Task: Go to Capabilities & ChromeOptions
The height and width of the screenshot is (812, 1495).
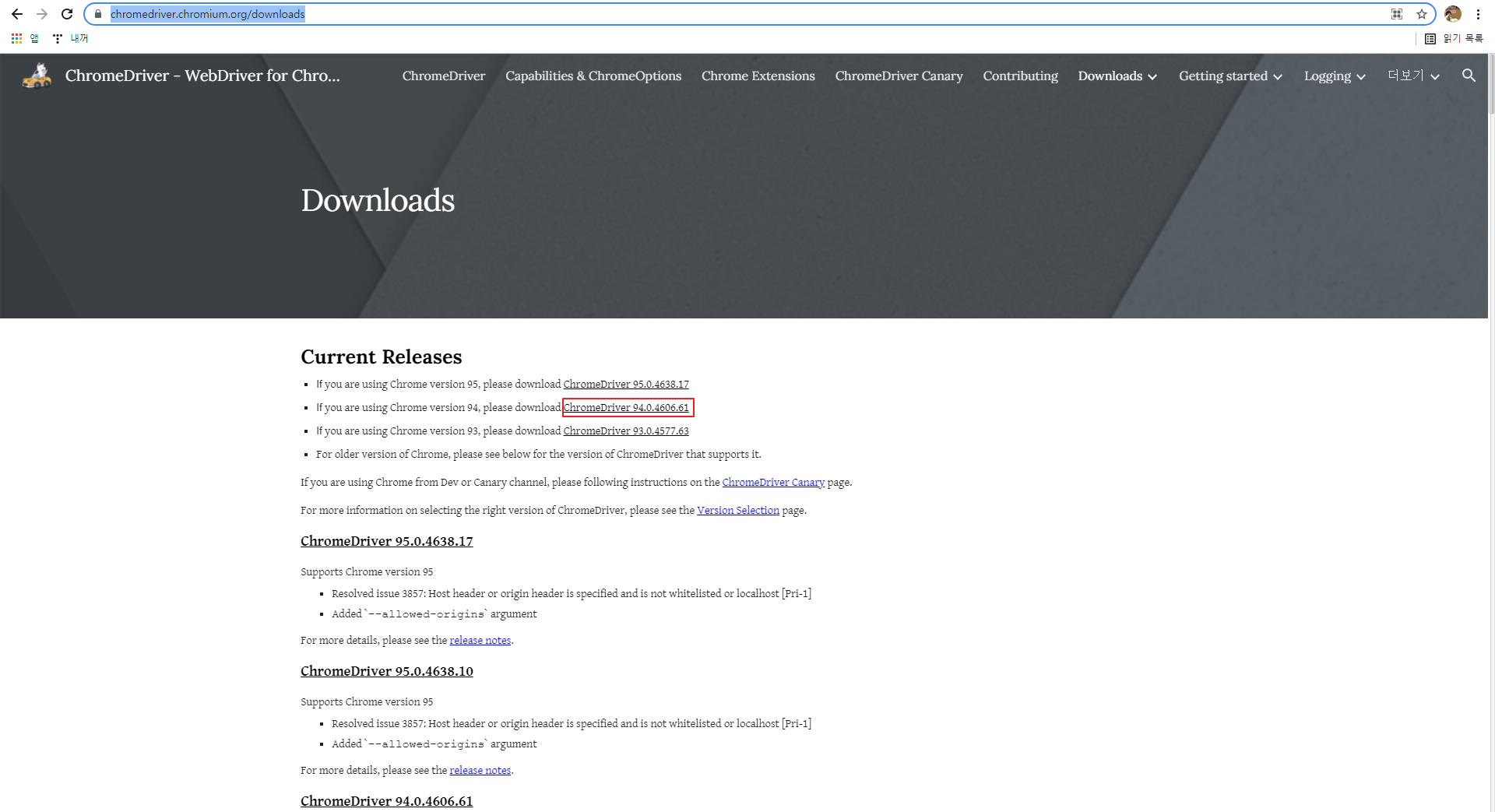Action: click(593, 76)
